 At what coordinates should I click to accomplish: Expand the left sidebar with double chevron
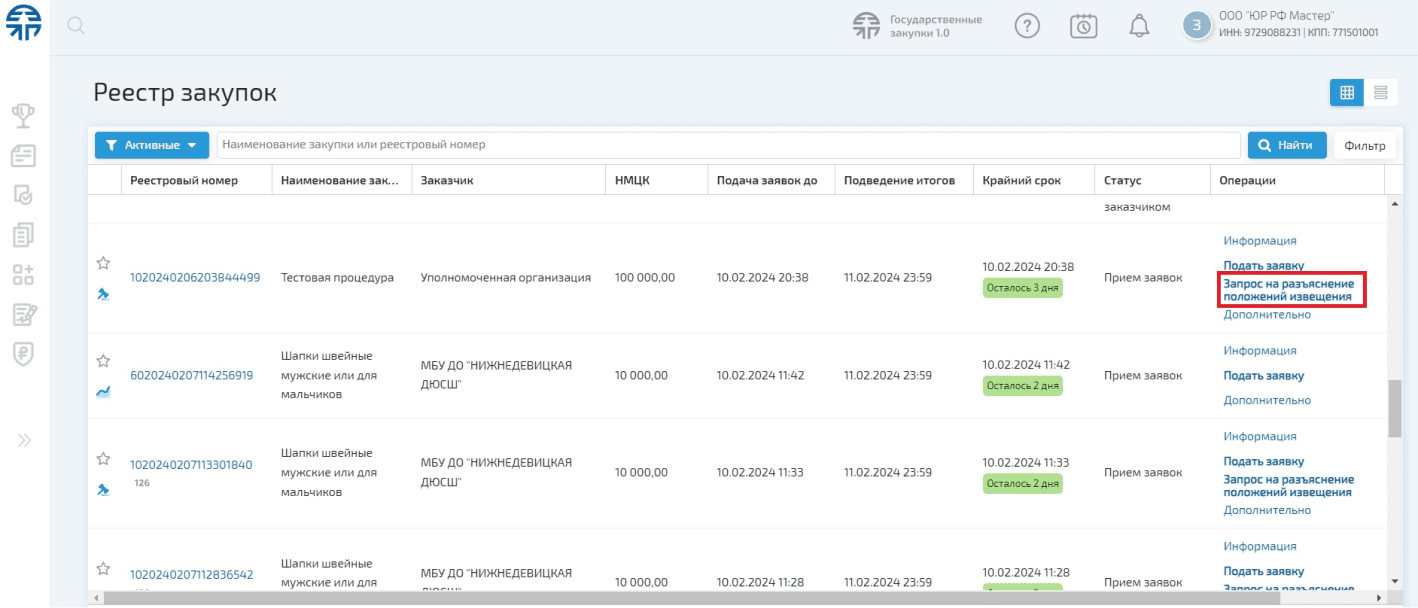pyautogui.click(x=24, y=440)
